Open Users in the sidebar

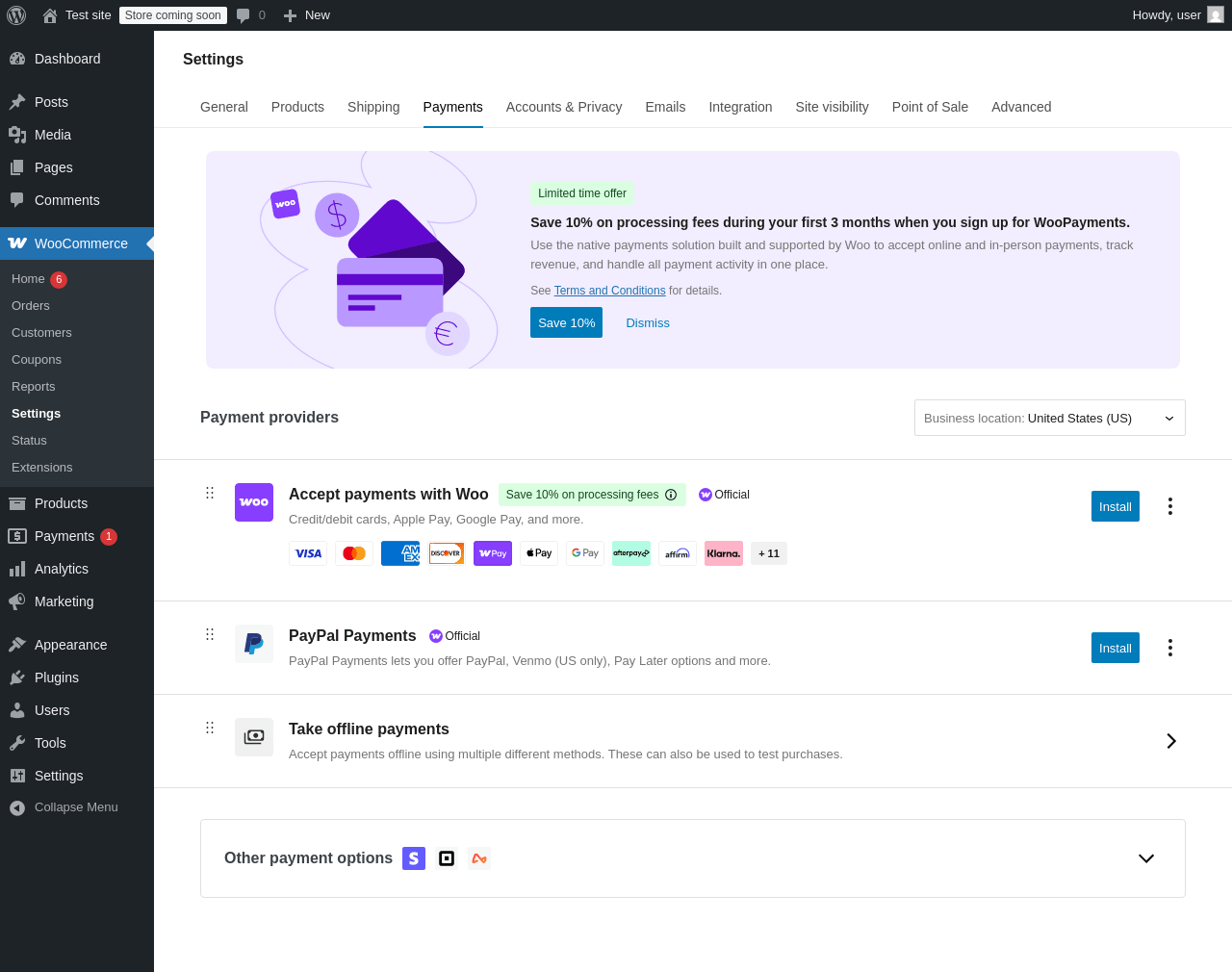point(77,710)
